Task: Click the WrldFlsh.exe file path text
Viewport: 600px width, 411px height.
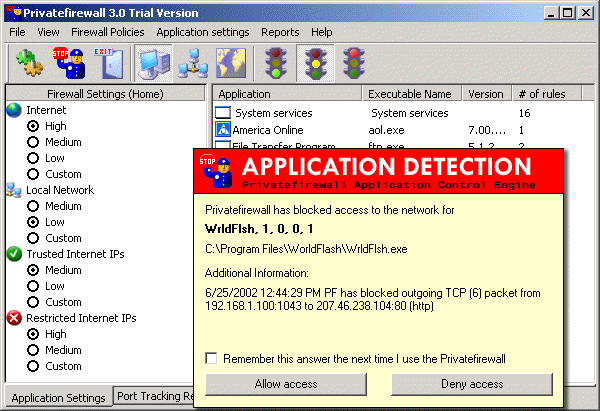Action: click(x=306, y=249)
